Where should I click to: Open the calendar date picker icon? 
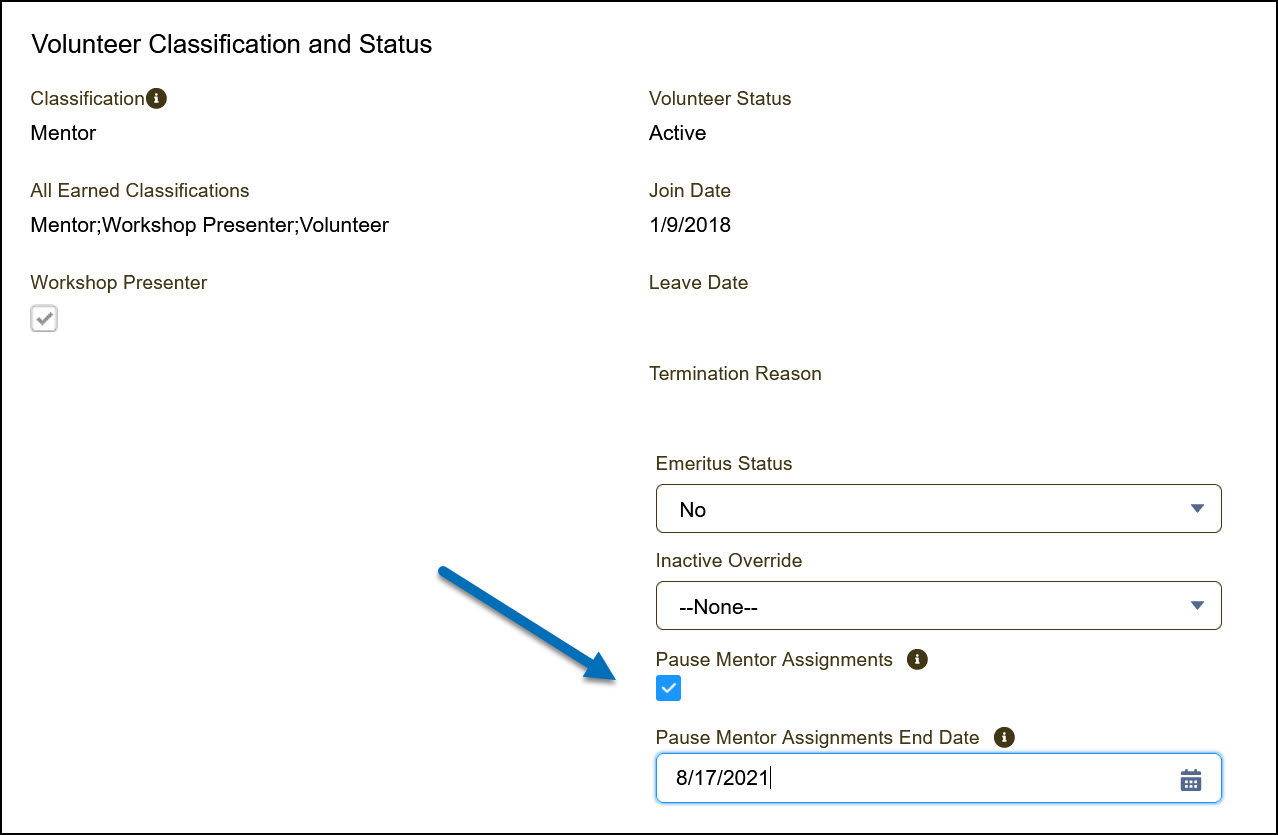(x=1190, y=779)
